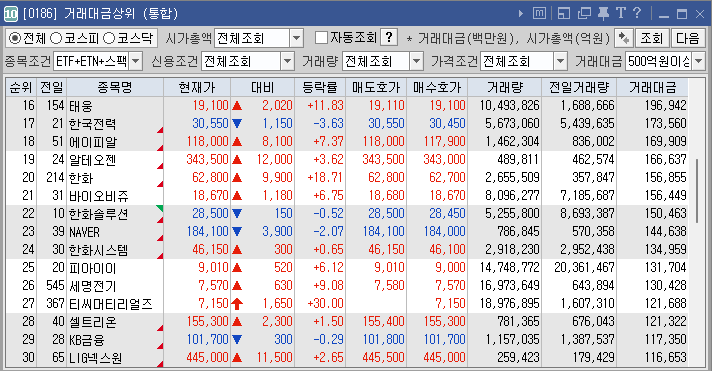
Task: Click the window layout icon in title bar
Action: click(x=564, y=14)
